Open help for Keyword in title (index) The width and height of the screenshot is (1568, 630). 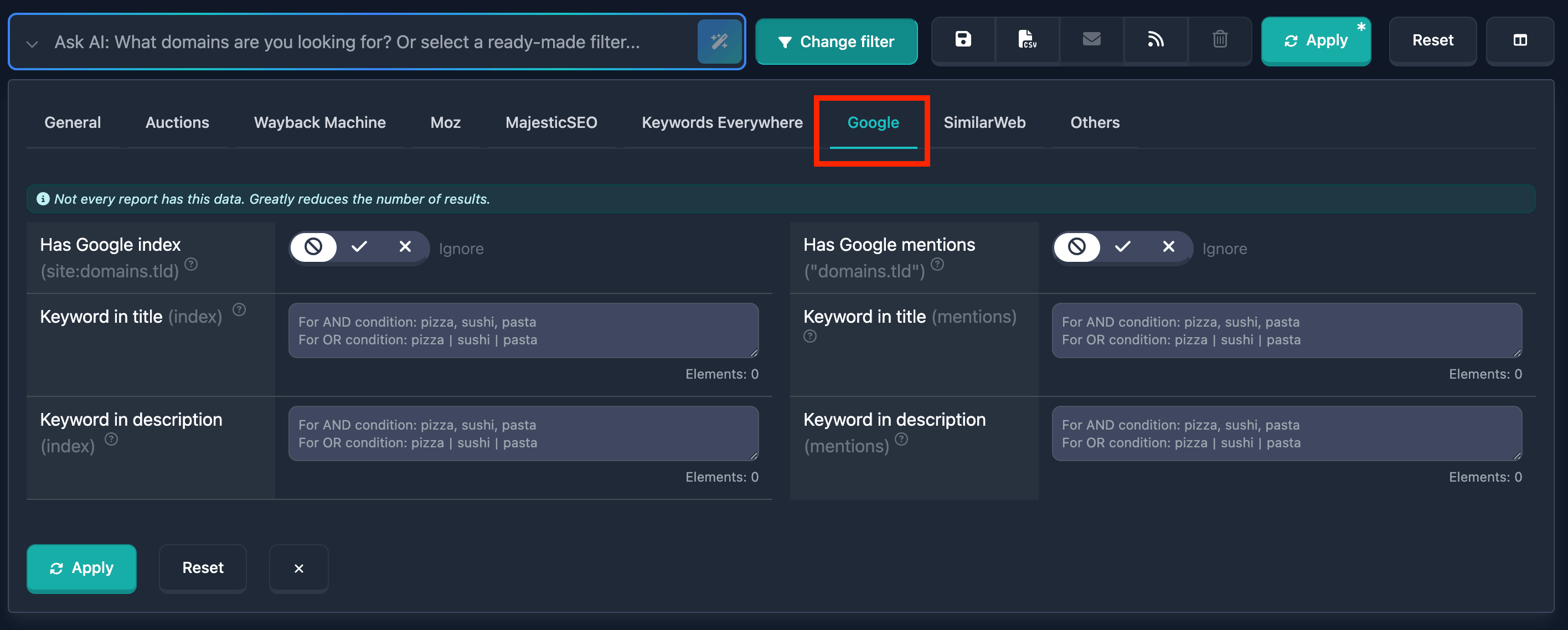coord(239,310)
